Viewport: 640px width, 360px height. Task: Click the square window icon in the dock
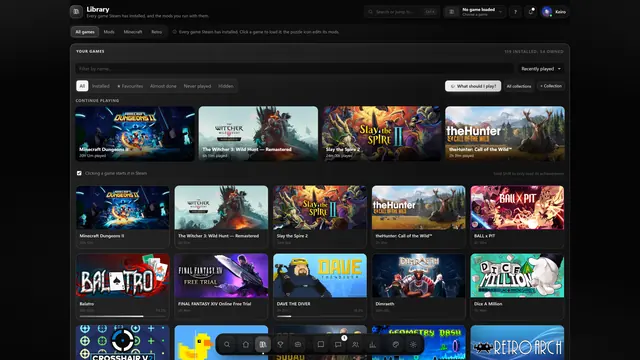coord(321,344)
